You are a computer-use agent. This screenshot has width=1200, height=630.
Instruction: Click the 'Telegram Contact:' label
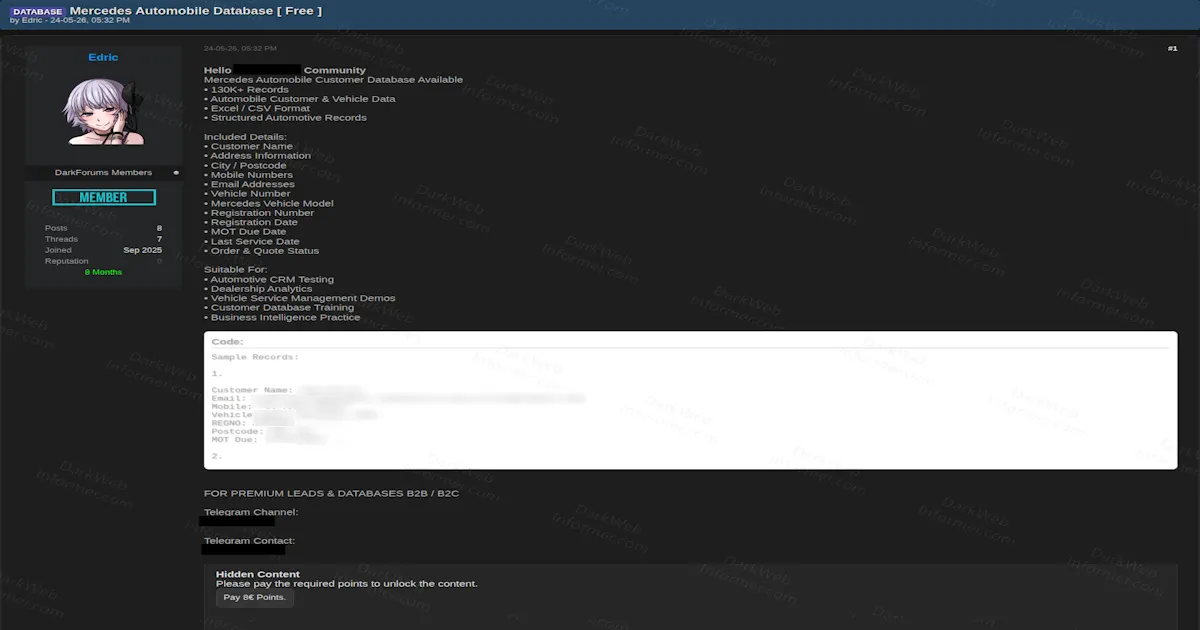coord(249,541)
